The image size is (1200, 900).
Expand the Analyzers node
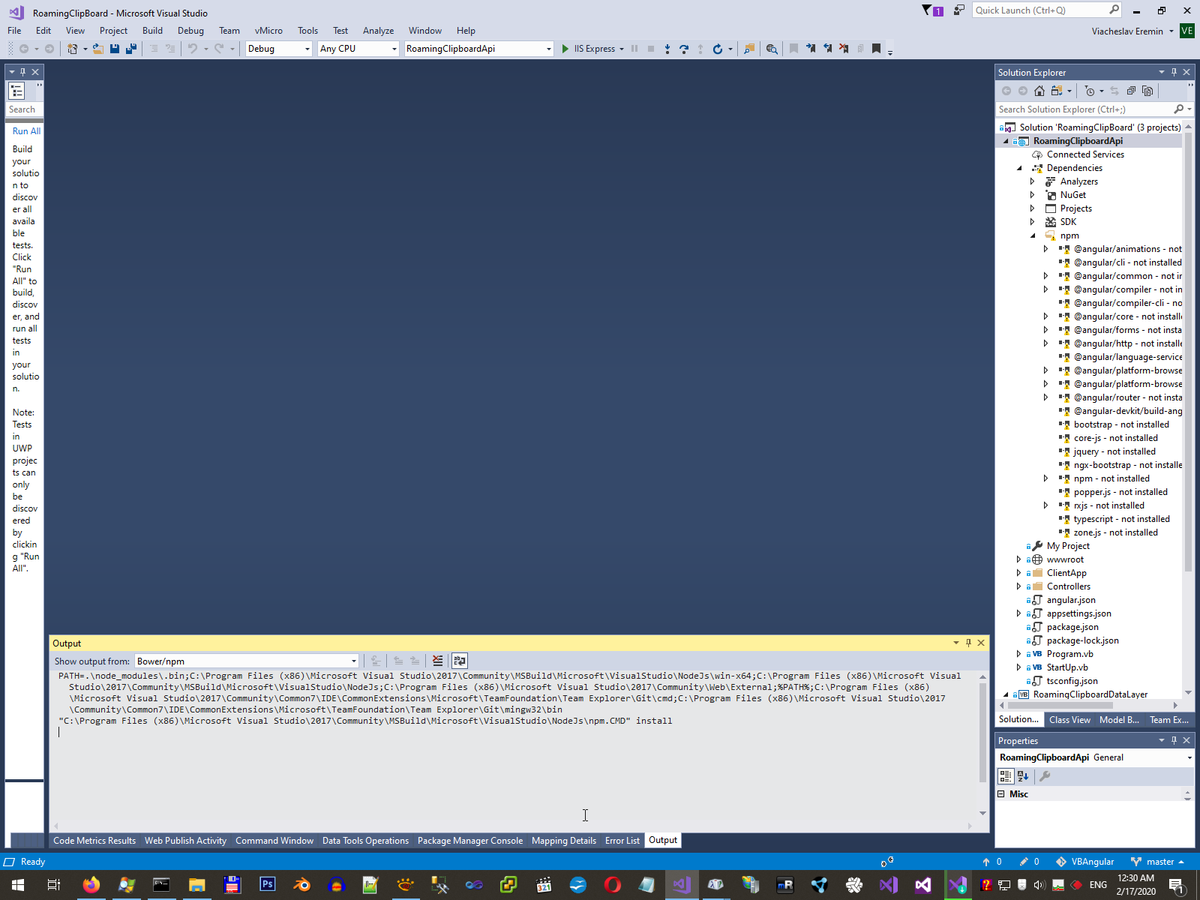[x=1032, y=182]
